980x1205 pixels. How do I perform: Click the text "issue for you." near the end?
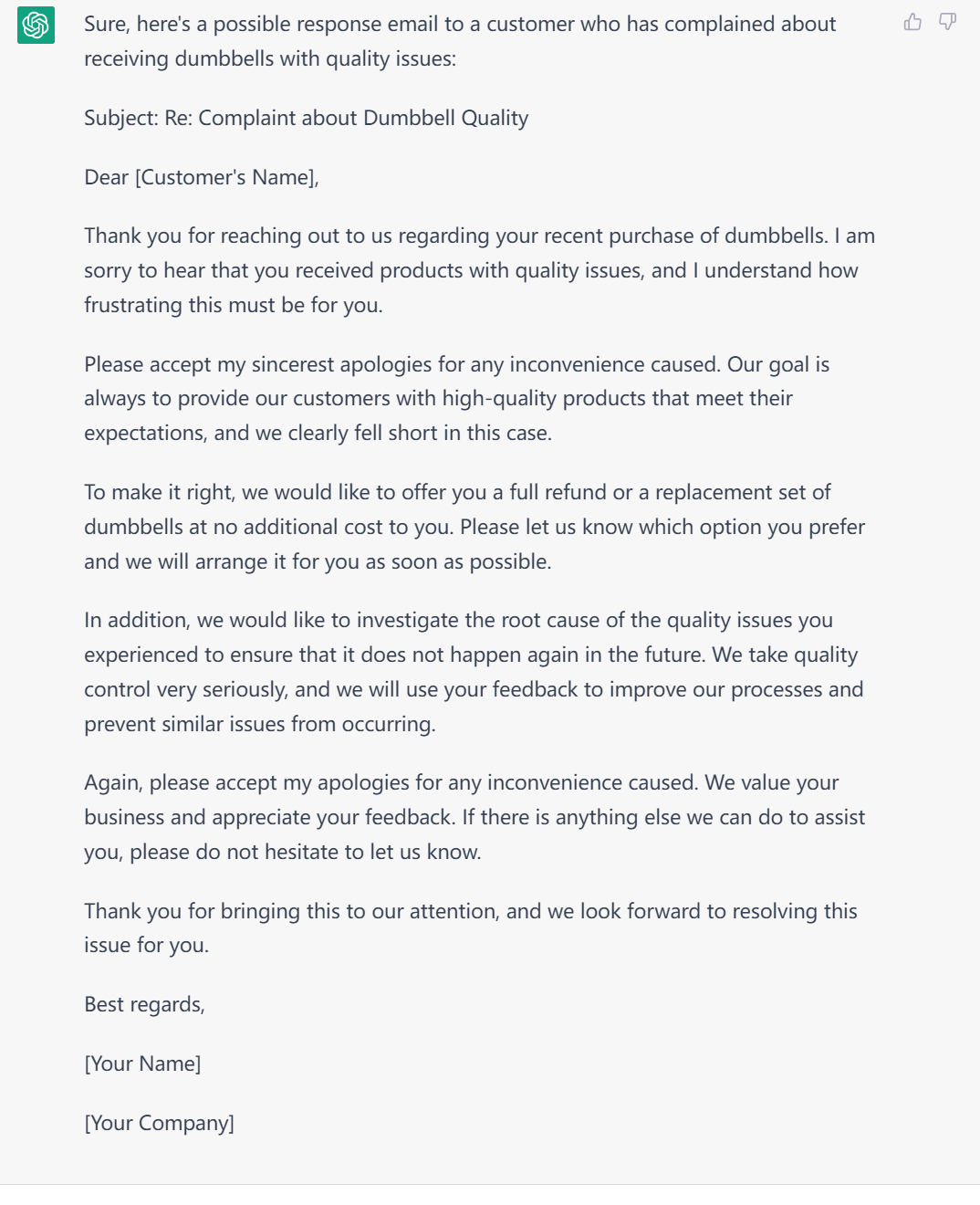pyautogui.click(x=146, y=946)
